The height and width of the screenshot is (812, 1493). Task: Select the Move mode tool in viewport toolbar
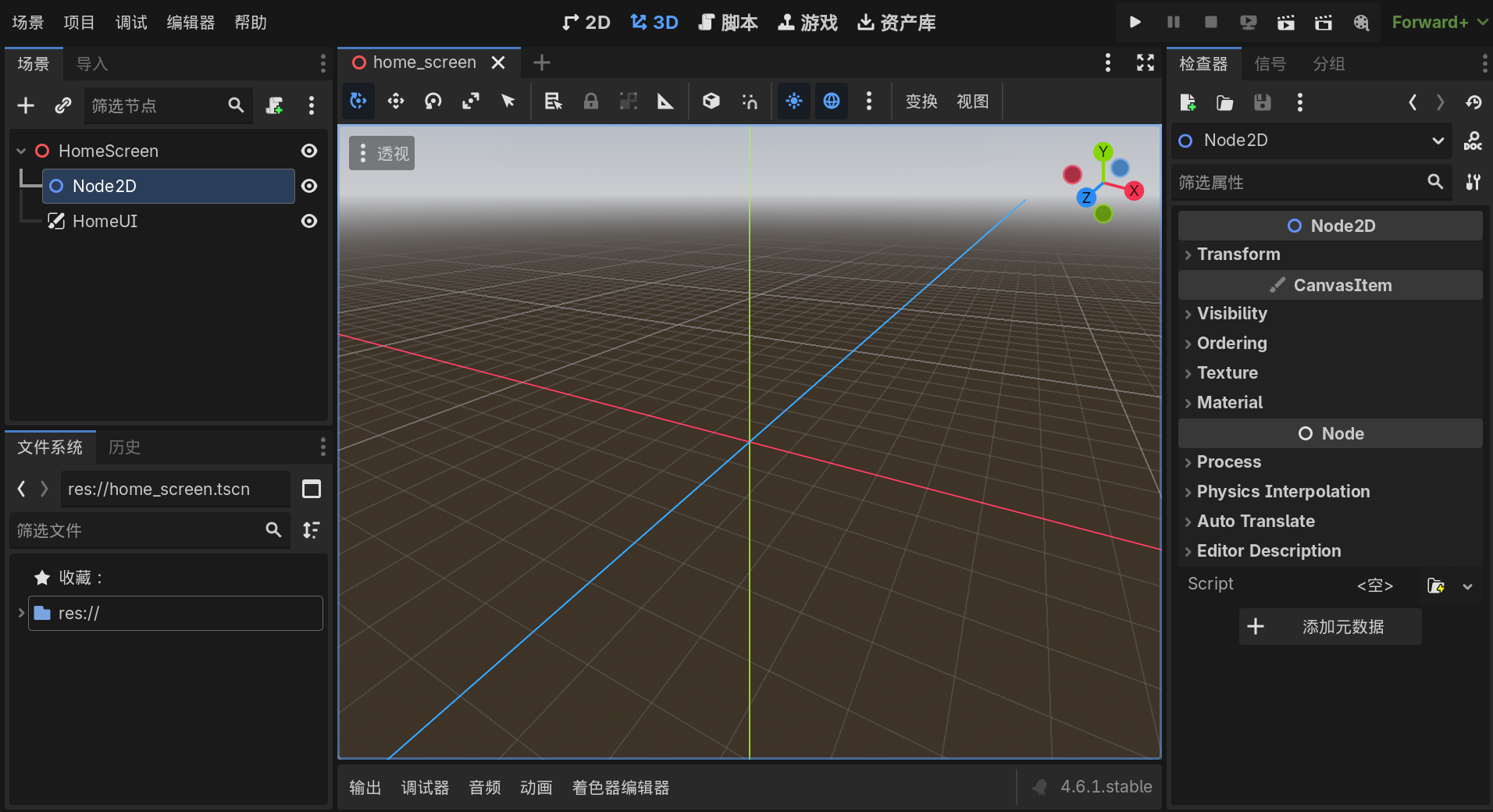[x=396, y=101]
